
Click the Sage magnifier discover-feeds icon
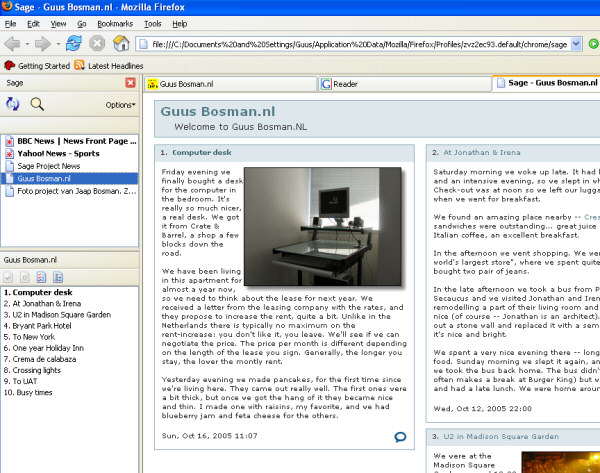point(37,104)
